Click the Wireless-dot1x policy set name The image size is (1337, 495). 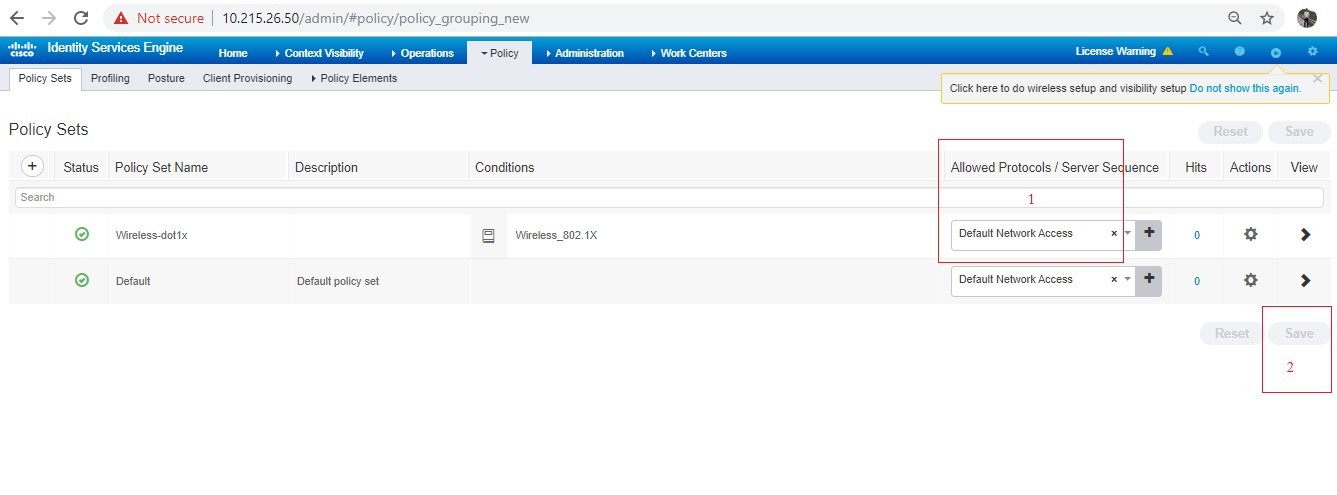[x=151, y=236]
